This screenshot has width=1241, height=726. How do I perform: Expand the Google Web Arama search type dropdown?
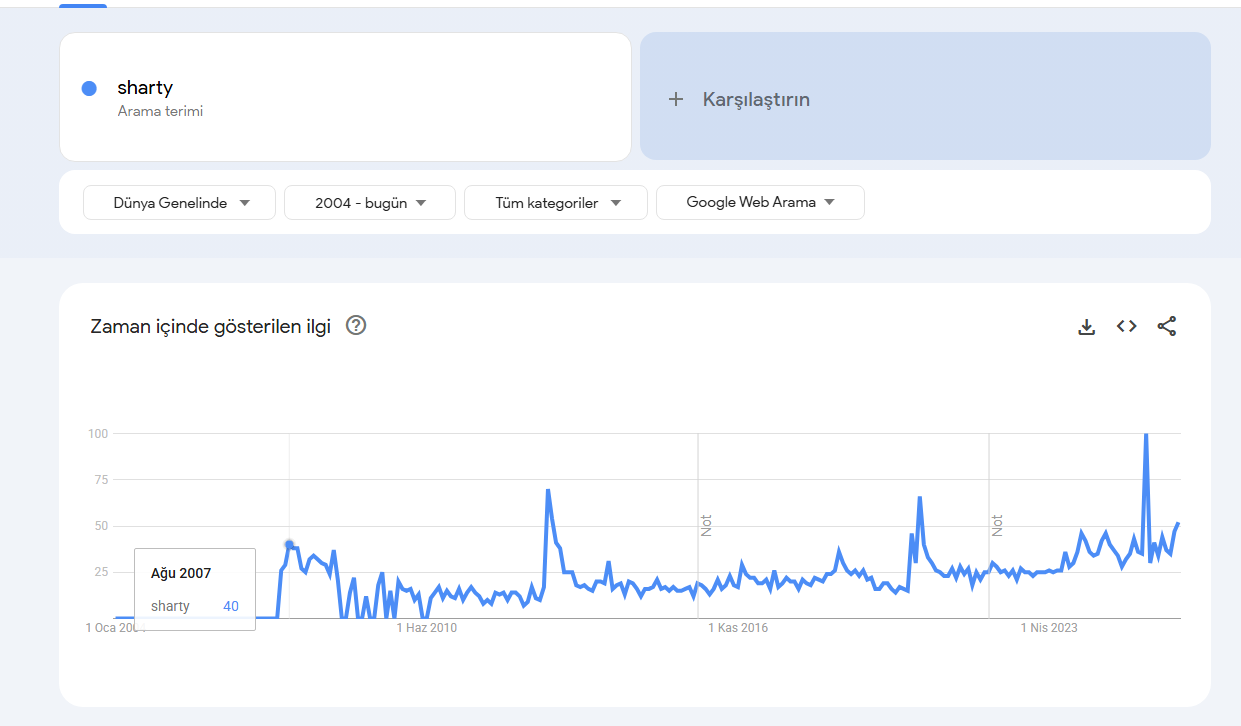tap(760, 202)
